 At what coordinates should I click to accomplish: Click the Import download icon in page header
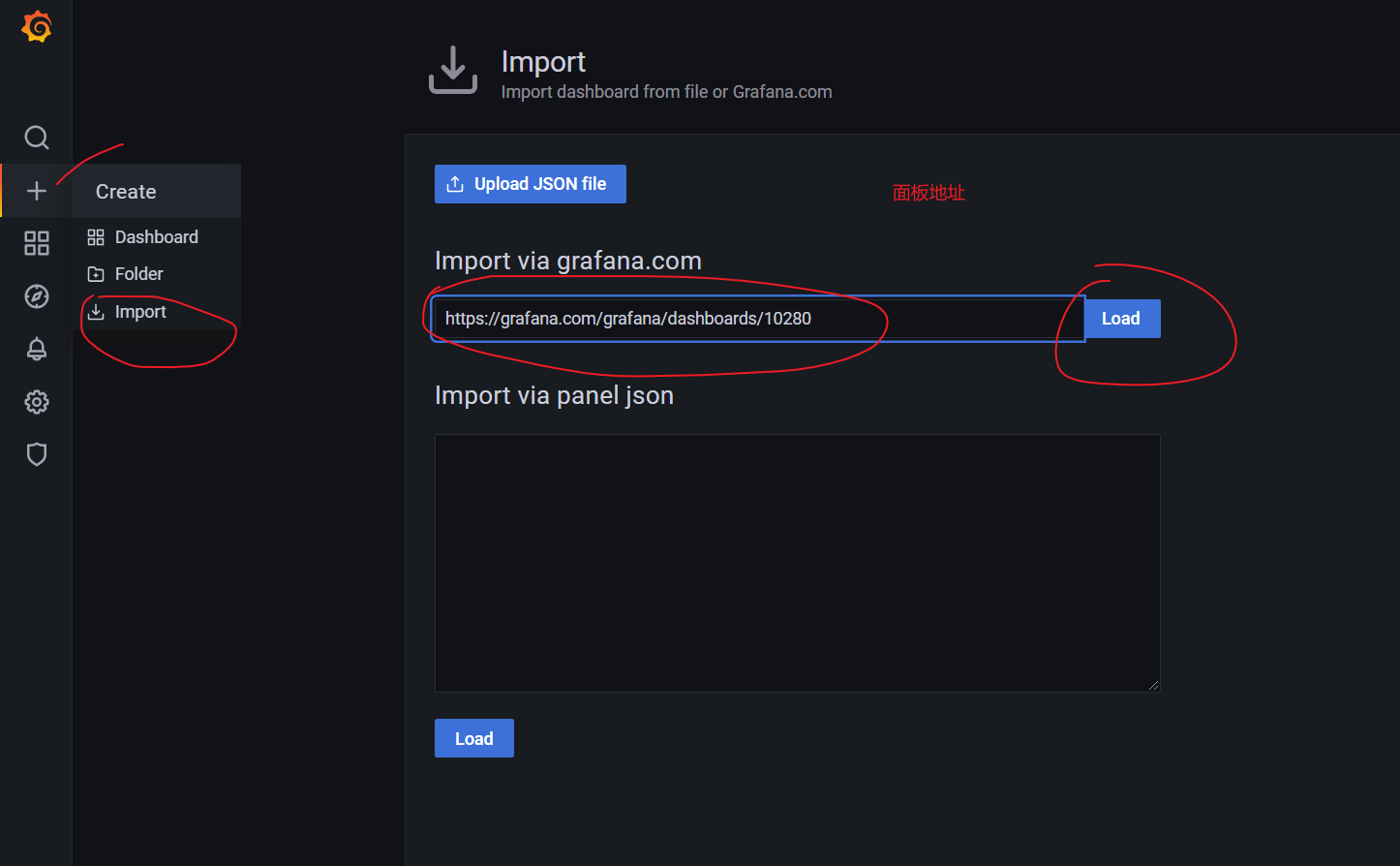(x=452, y=69)
